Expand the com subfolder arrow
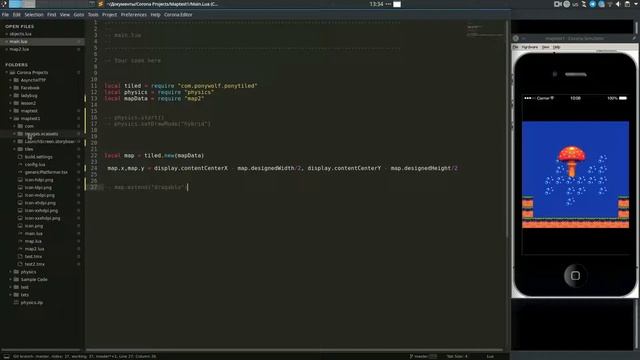This screenshot has height=360, width=640. (15, 126)
